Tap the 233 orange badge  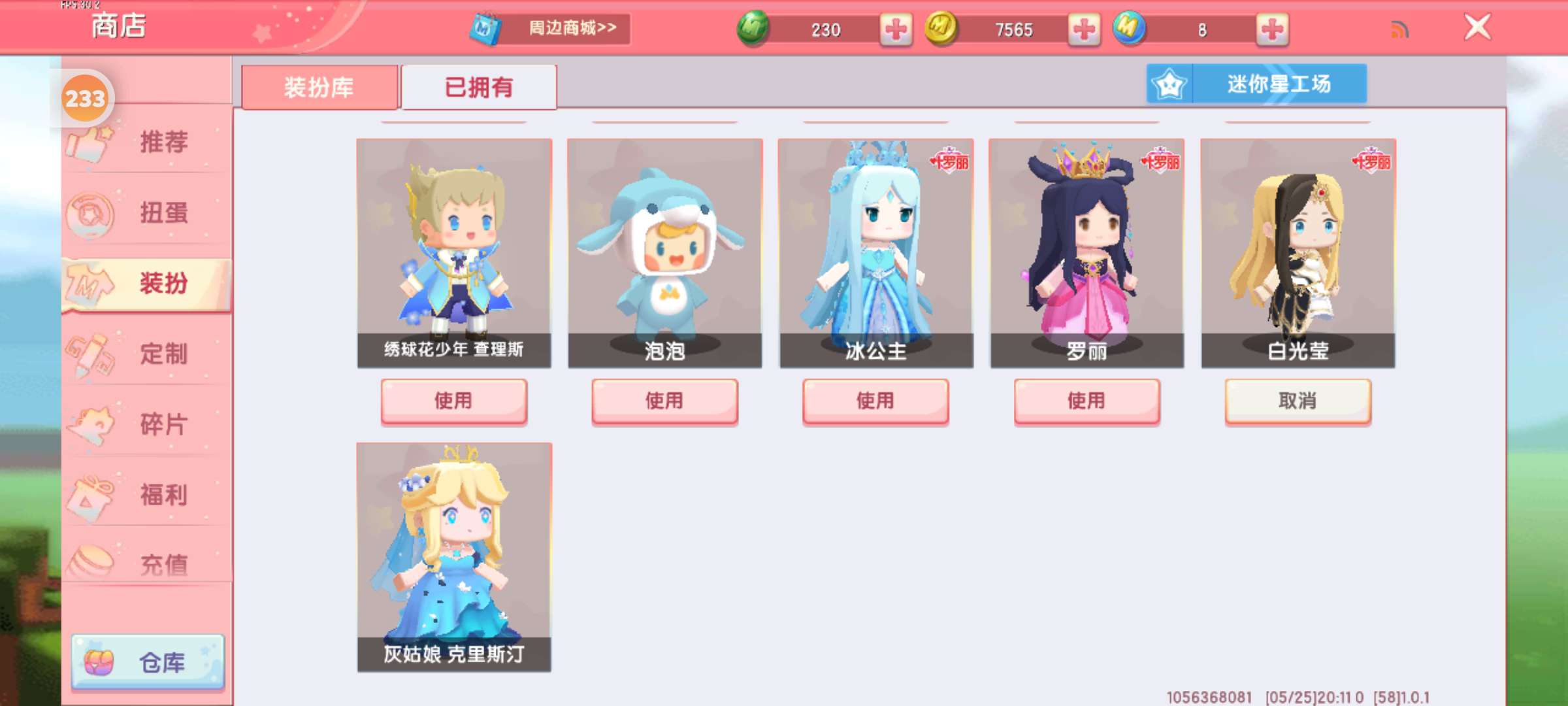click(x=85, y=99)
